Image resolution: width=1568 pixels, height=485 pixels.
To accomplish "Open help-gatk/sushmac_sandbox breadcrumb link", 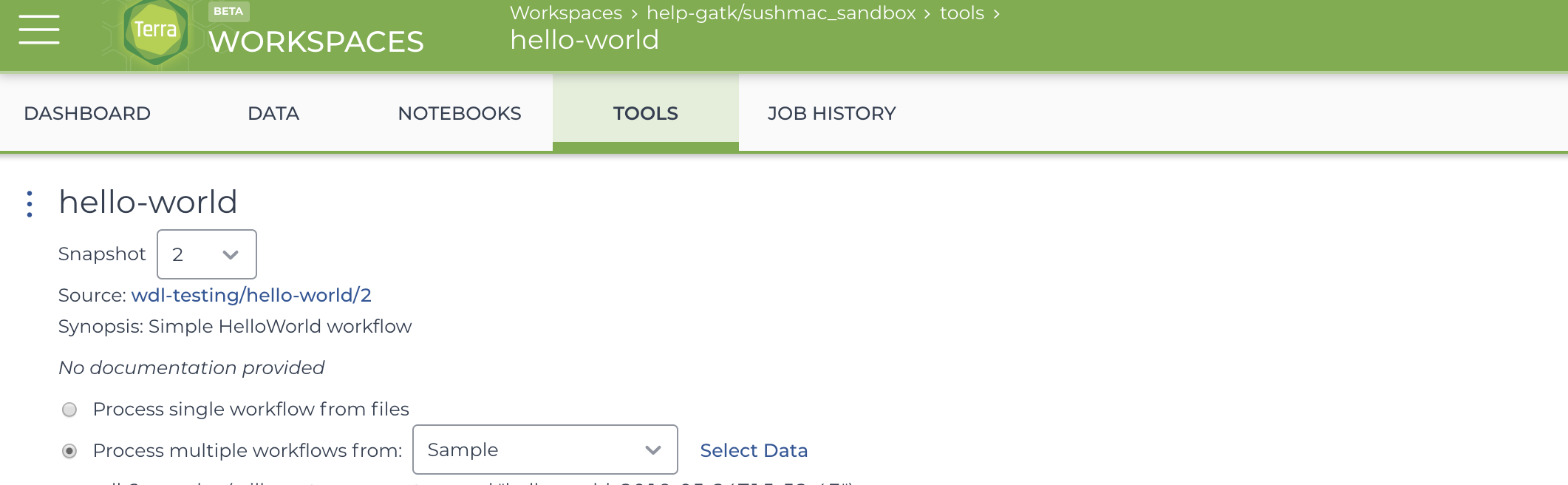I will coord(781,13).
